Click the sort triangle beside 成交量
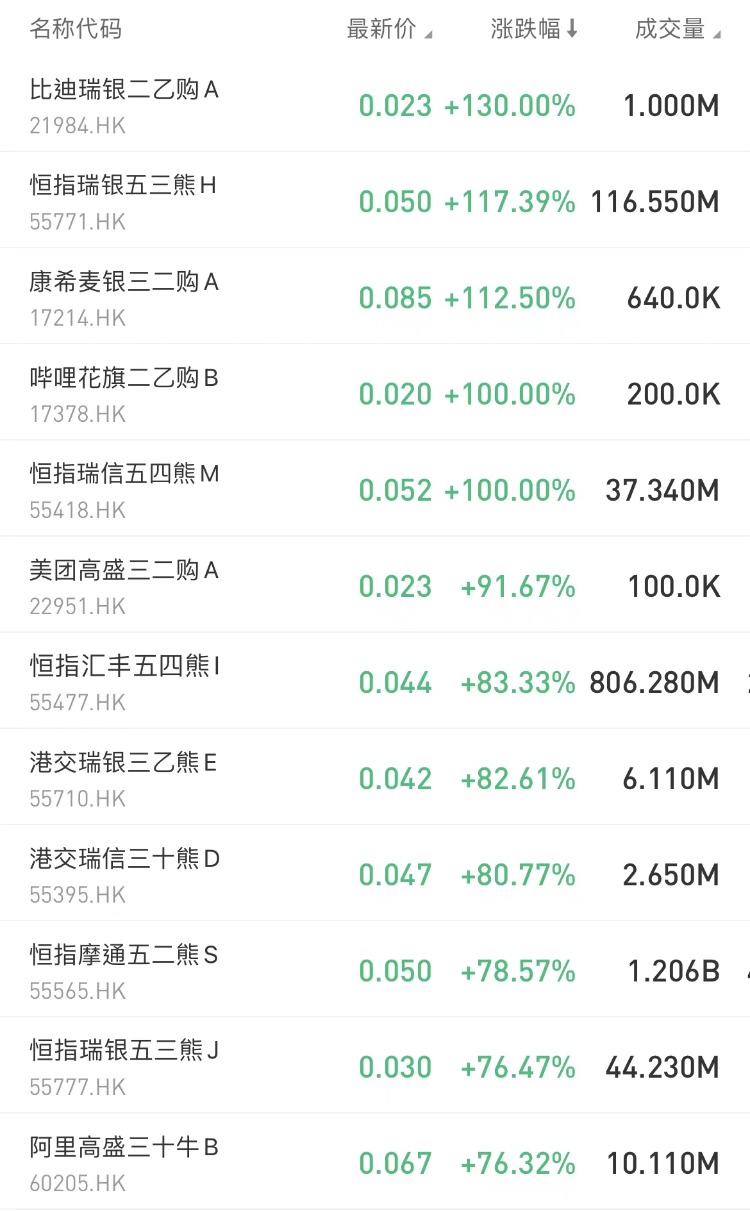This screenshot has height=1211, width=750. (x=716, y=34)
